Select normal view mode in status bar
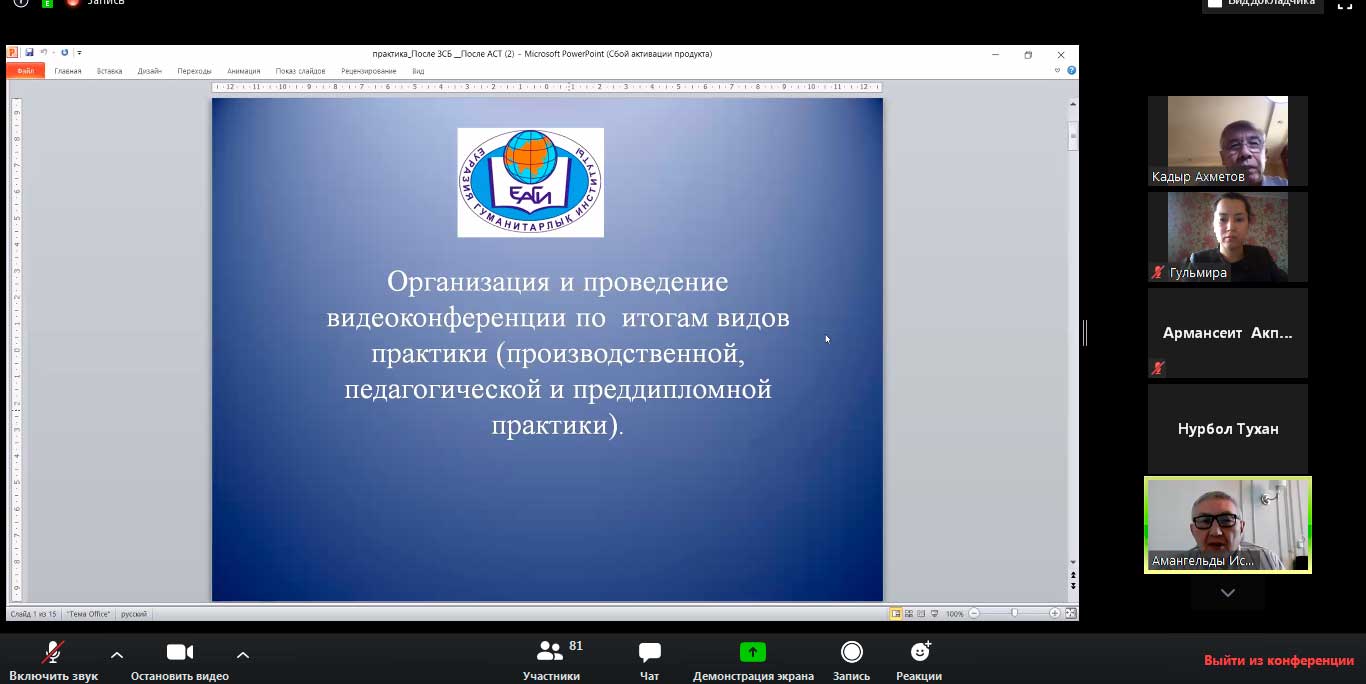The height and width of the screenshot is (684, 1366). [x=896, y=613]
